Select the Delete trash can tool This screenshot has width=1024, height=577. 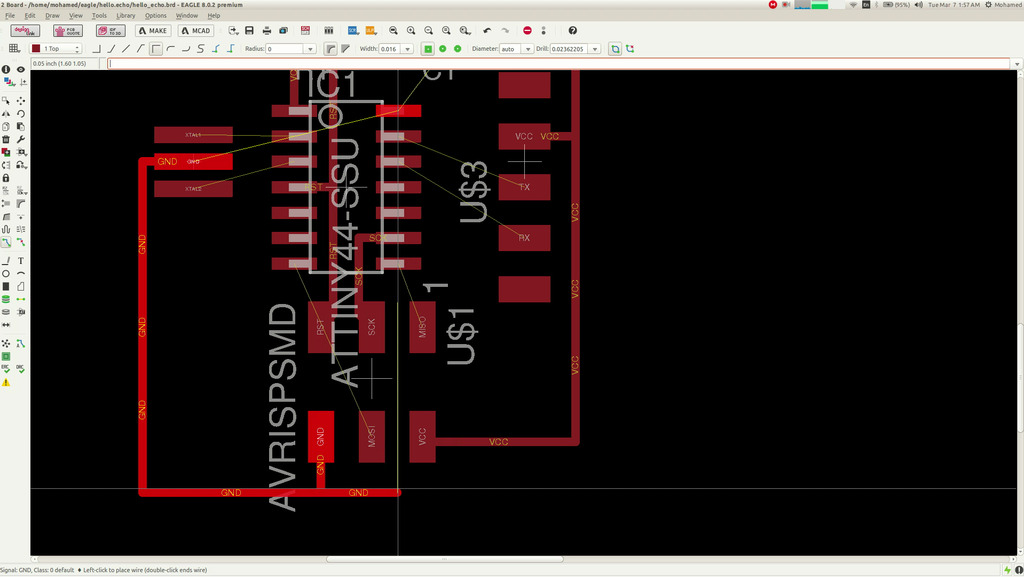pos(6,140)
